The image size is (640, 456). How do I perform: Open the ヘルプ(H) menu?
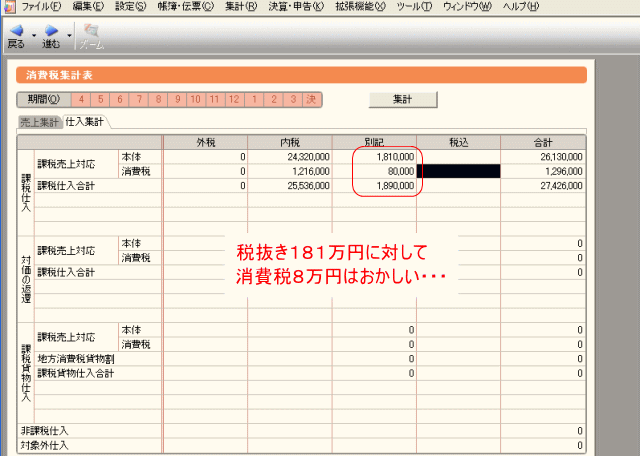coord(521,7)
